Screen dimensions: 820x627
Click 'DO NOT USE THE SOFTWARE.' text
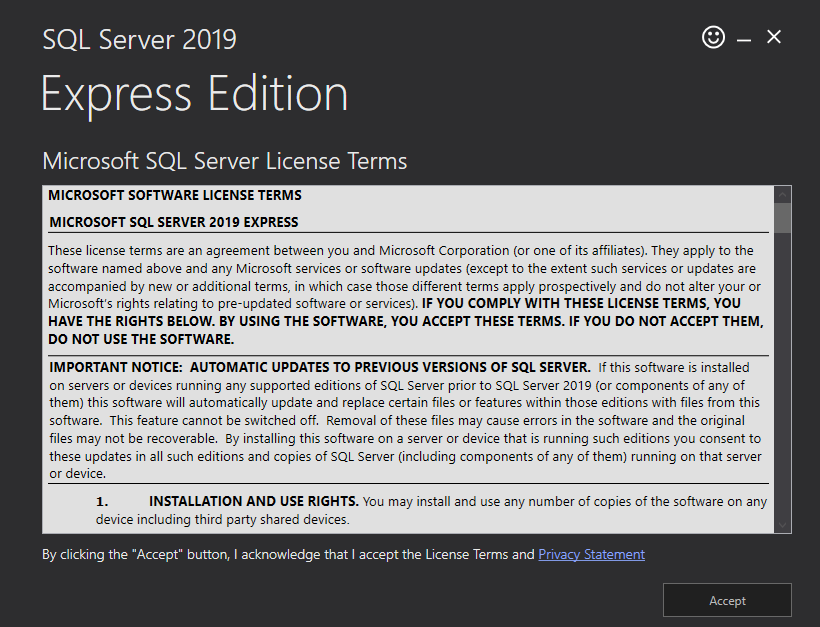coord(141,339)
